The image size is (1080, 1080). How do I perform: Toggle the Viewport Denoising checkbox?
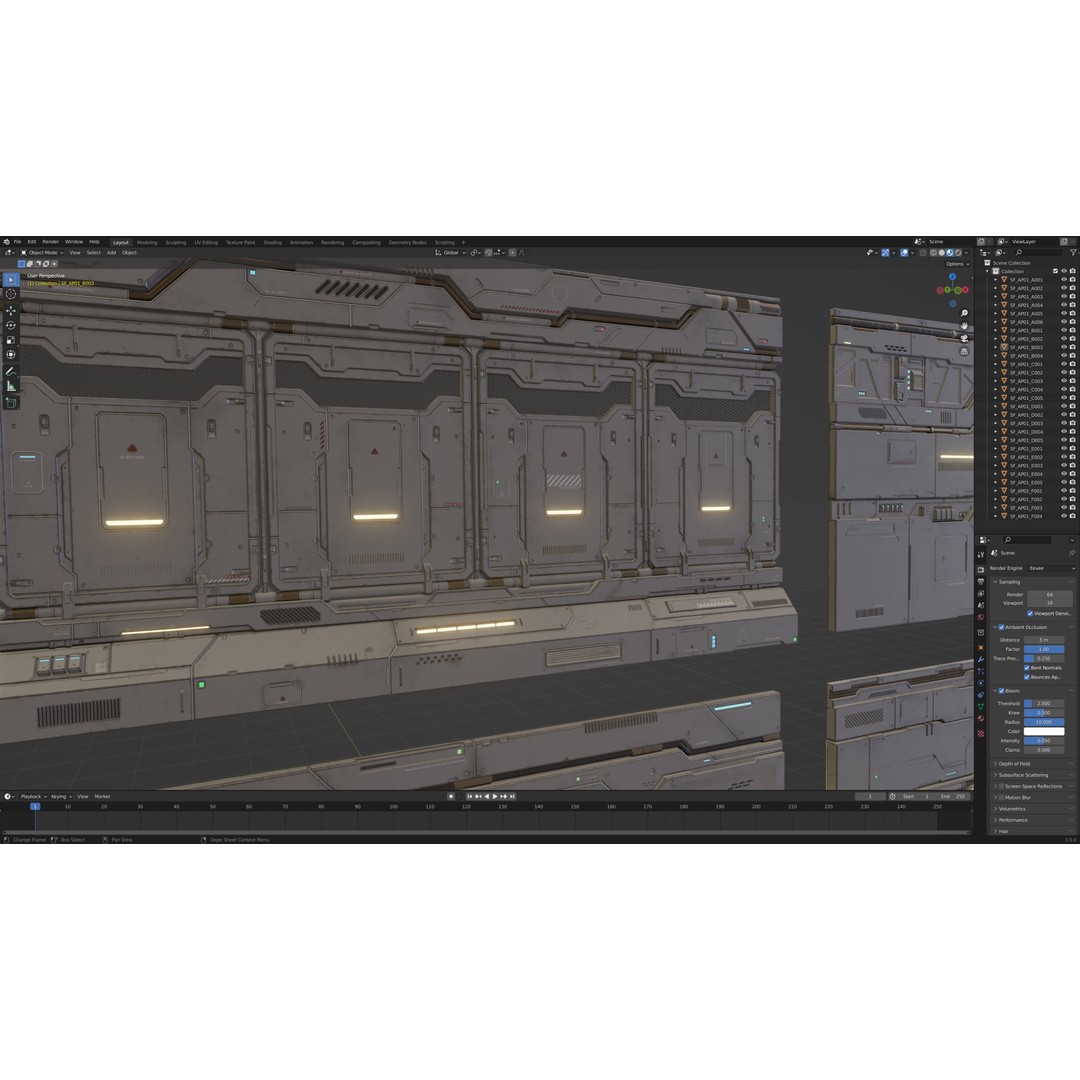coord(1030,614)
